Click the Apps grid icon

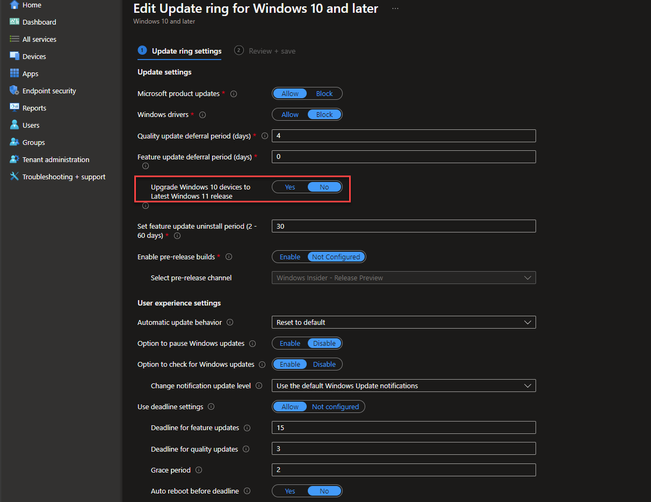[x=15, y=73]
